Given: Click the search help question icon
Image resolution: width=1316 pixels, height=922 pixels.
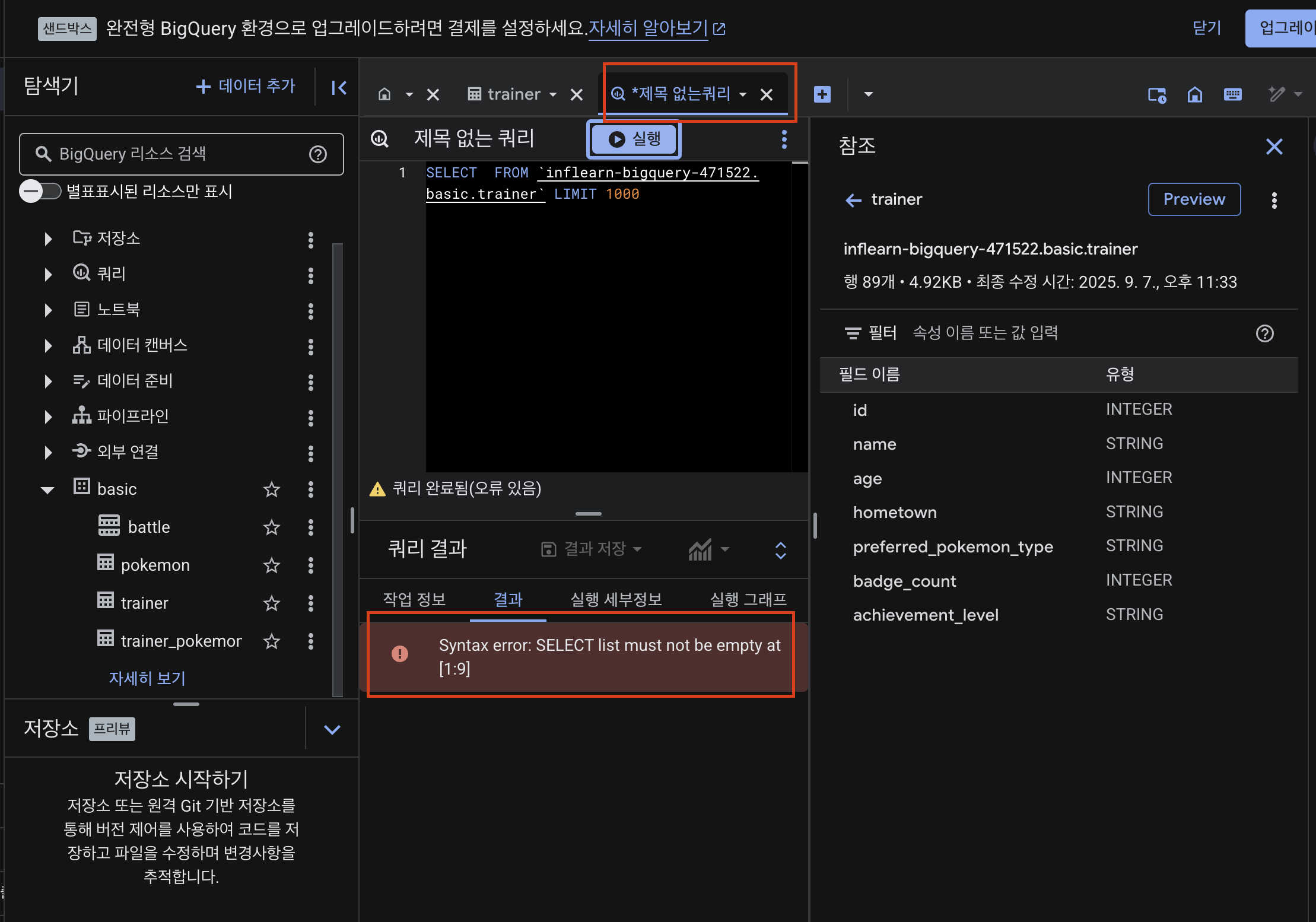Looking at the screenshot, I should [318, 154].
